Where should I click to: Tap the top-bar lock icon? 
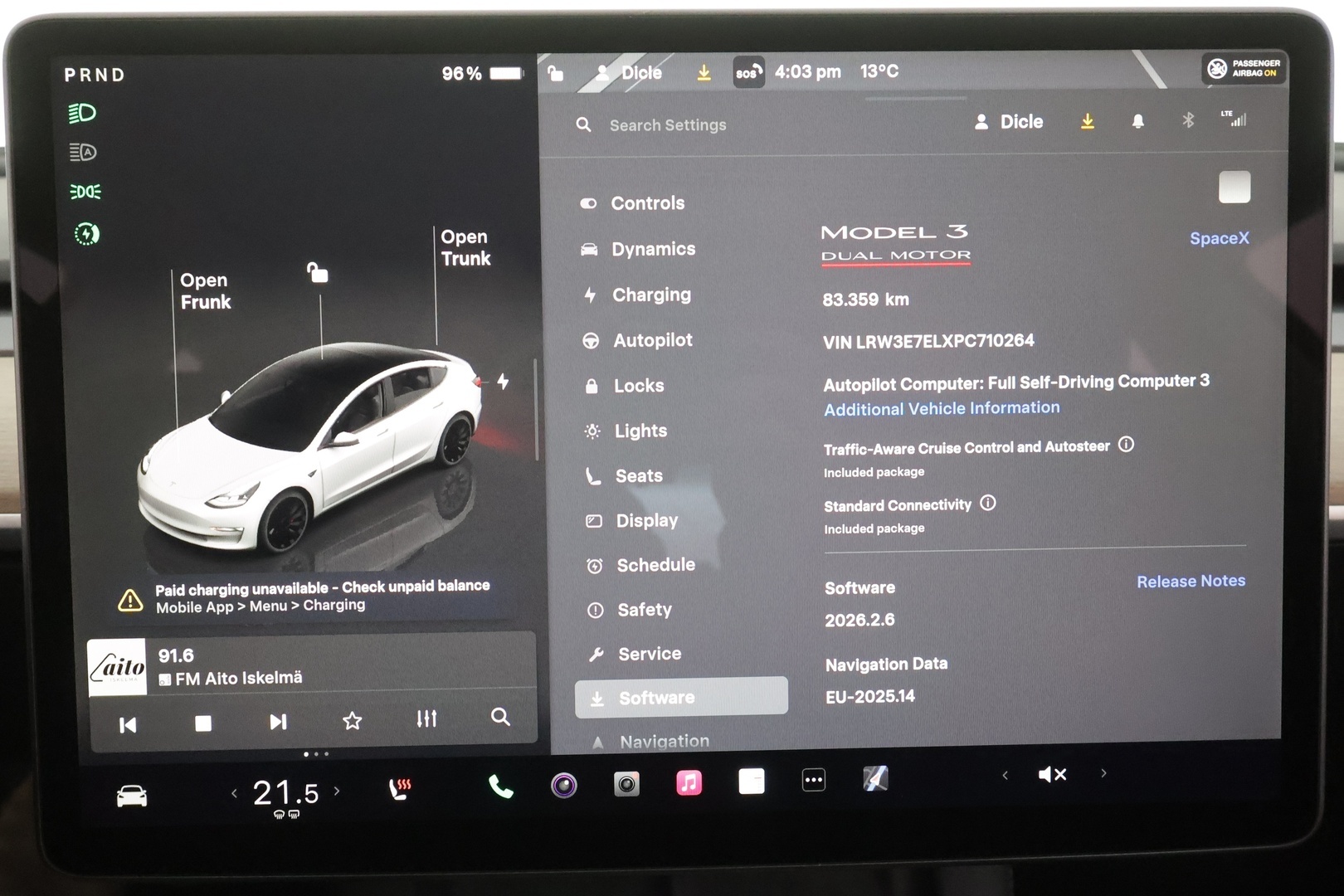[556, 74]
